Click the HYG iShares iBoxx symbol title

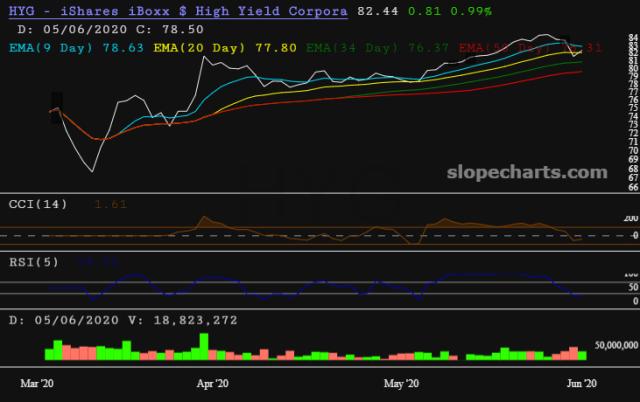coord(178,11)
